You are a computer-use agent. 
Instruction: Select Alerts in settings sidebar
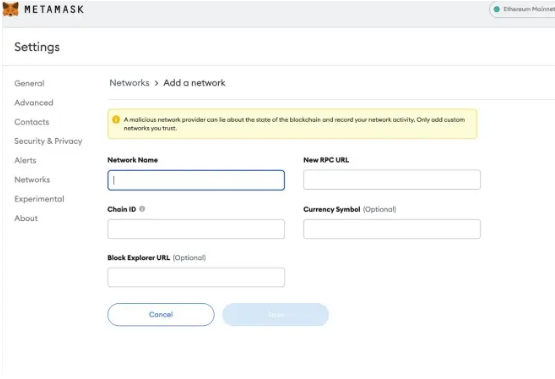25,160
